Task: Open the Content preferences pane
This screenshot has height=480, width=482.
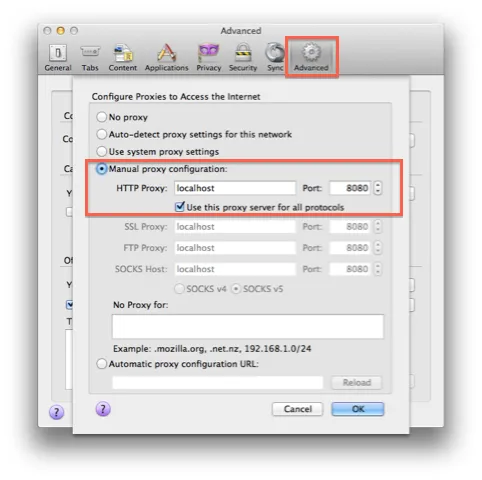Action: 122,58
